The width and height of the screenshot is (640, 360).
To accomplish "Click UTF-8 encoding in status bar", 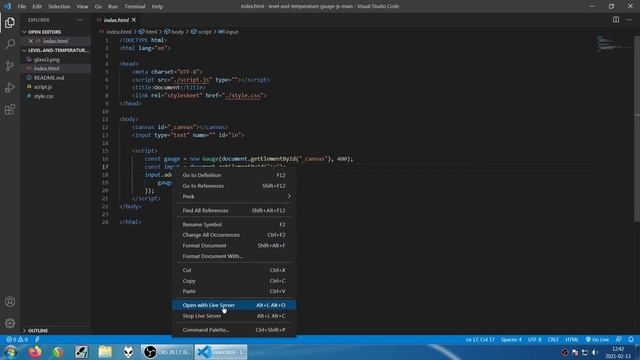I will pyautogui.click(x=534, y=339).
